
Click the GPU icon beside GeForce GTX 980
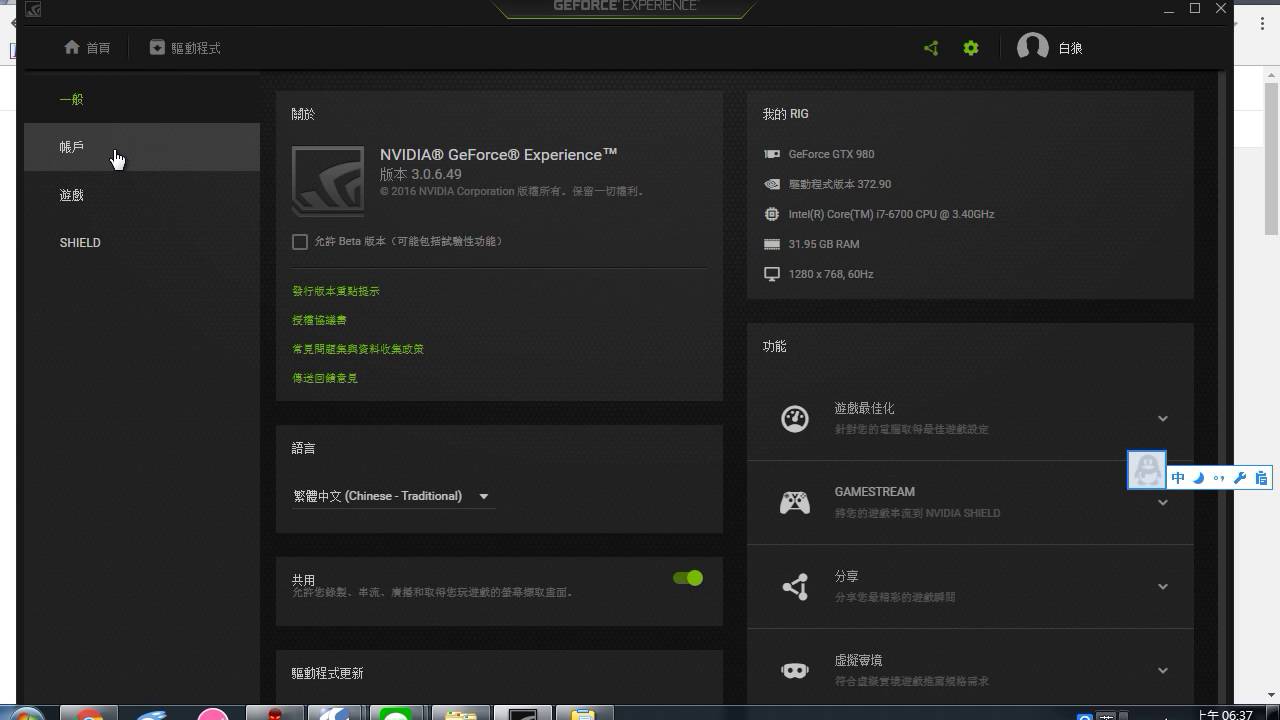click(x=772, y=154)
